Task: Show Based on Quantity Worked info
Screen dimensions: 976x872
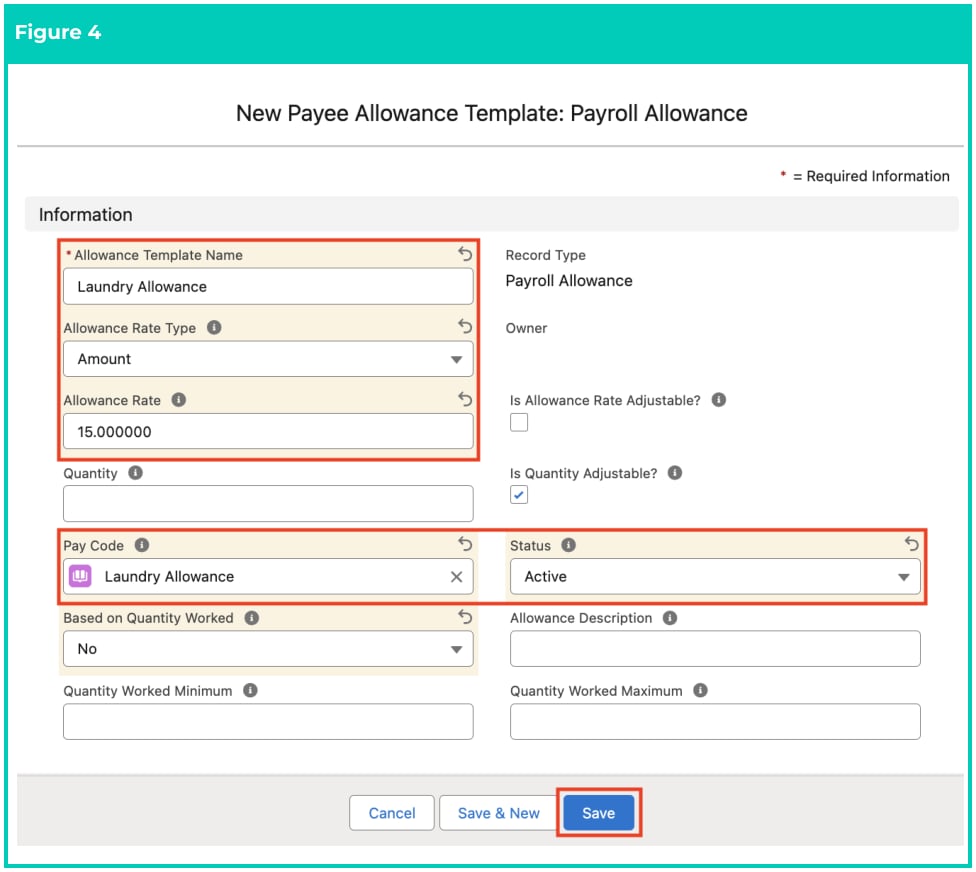Action: coord(251,617)
